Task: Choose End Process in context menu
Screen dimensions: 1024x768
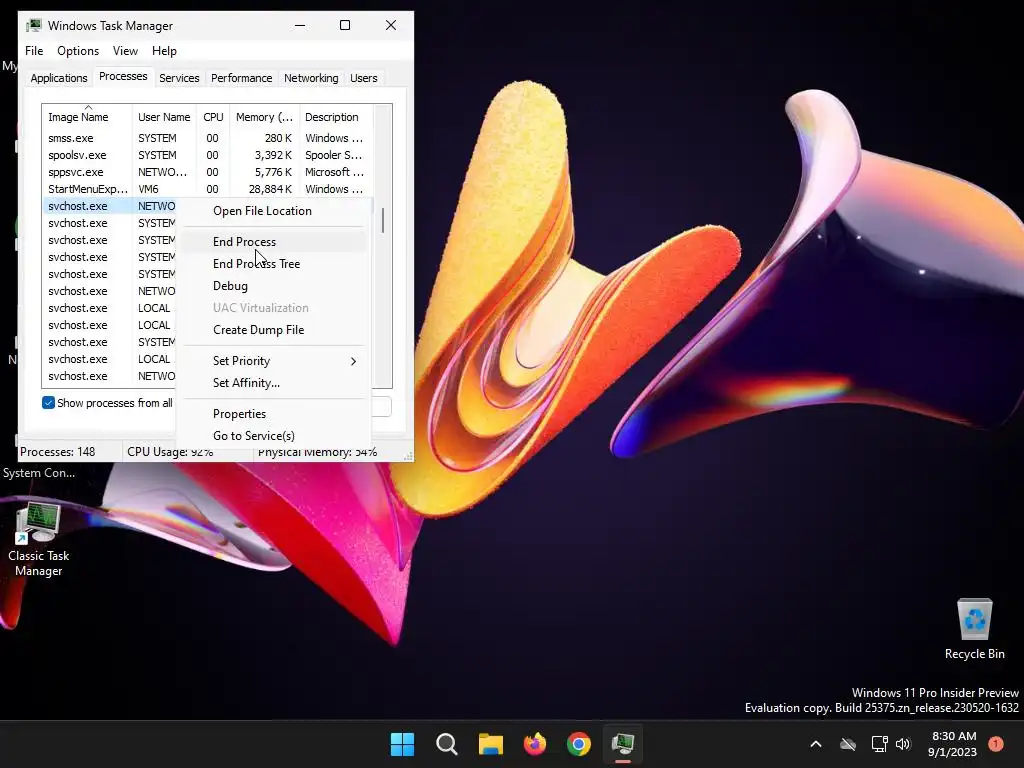Action: point(274,242)
